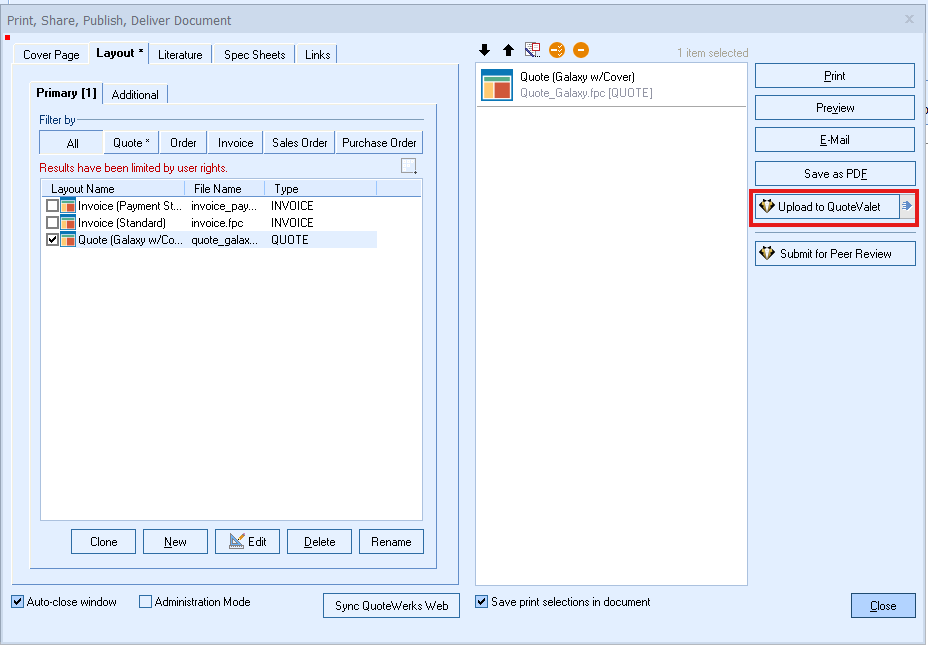Viewport: 928px width, 646px height.
Task: Click the layout list options icon beside arrows
Action: 533,50
